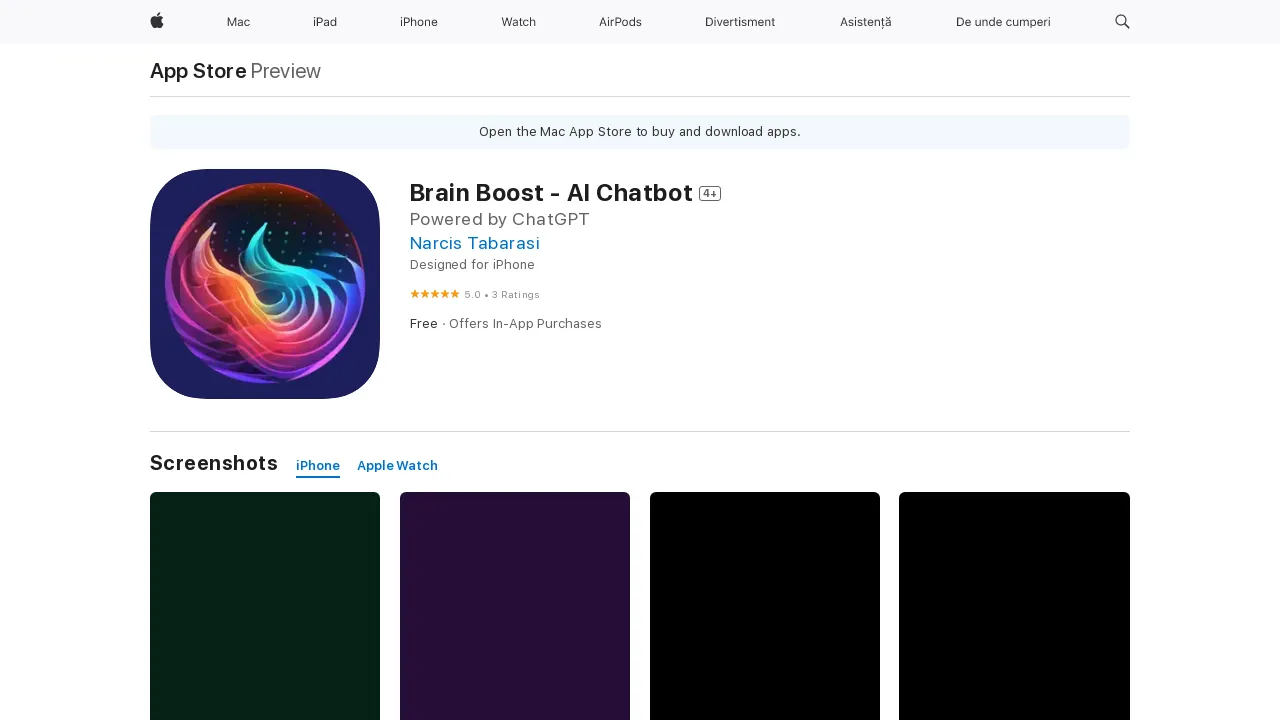
Task: Open the iPad section from the navbar
Action: click(x=325, y=22)
